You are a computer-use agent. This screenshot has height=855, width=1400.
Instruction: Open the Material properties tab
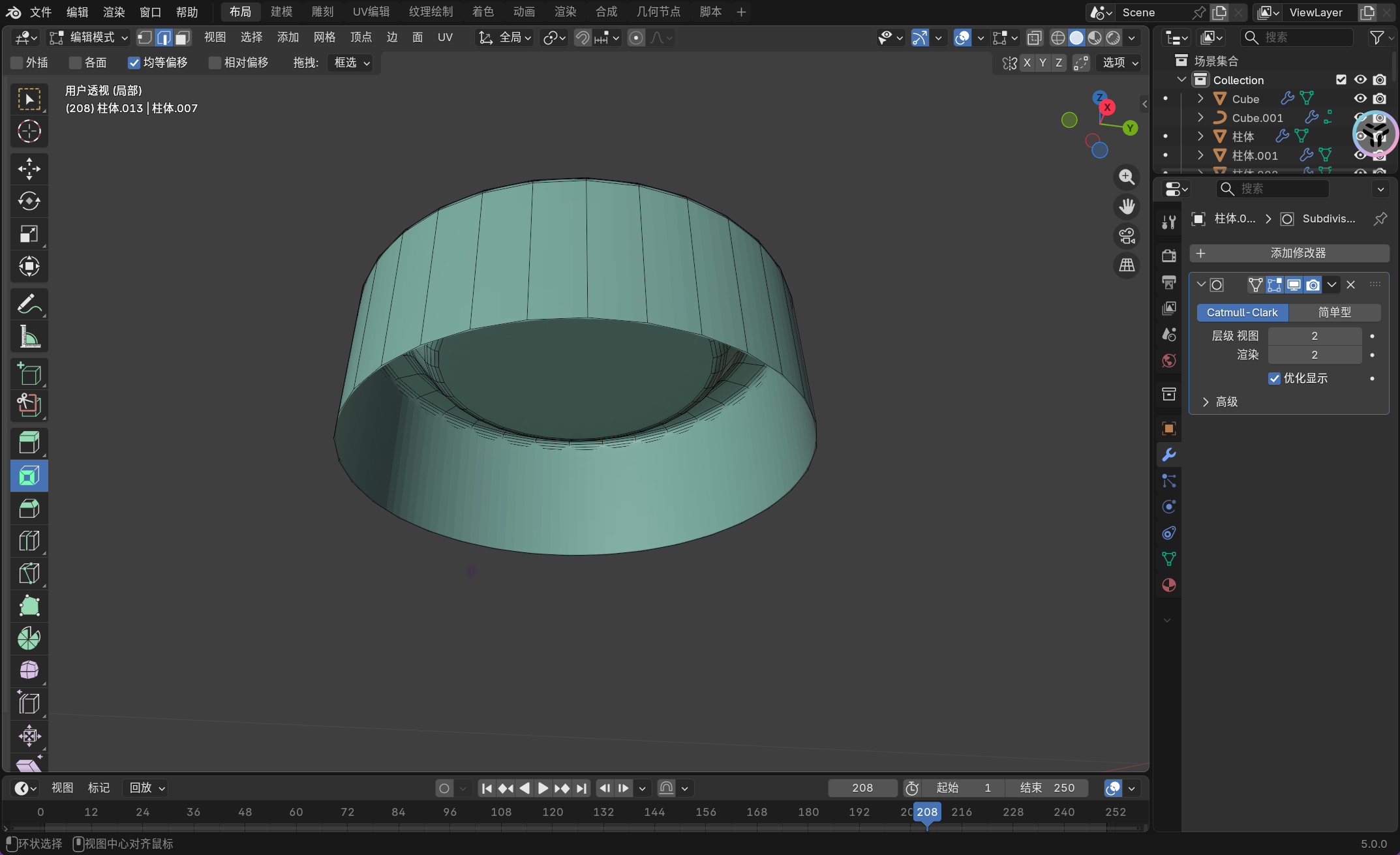tap(1168, 585)
